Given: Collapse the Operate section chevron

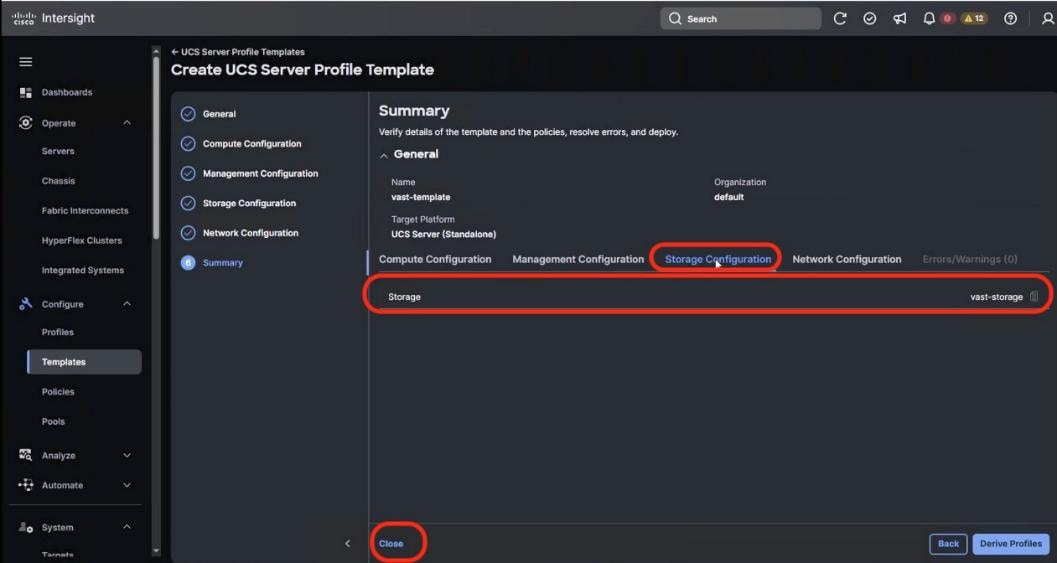Looking at the screenshot, I should [127, 123].
